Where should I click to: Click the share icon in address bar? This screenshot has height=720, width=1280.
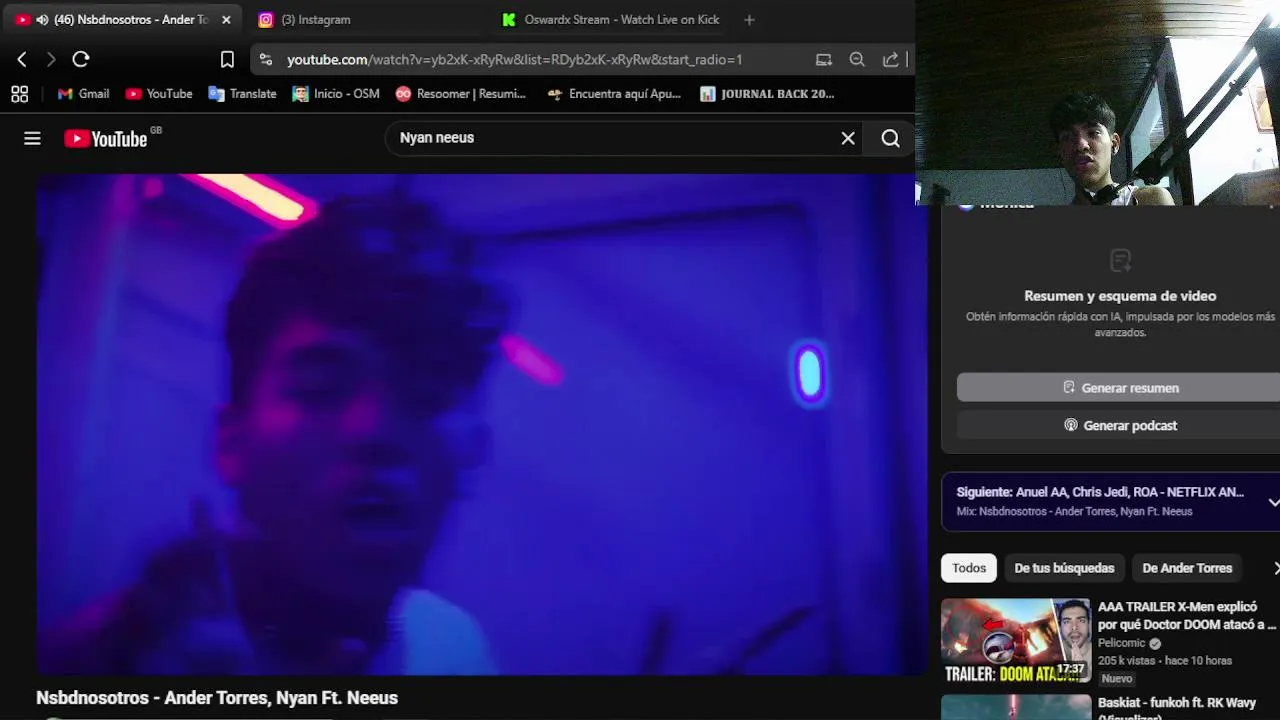890,59
